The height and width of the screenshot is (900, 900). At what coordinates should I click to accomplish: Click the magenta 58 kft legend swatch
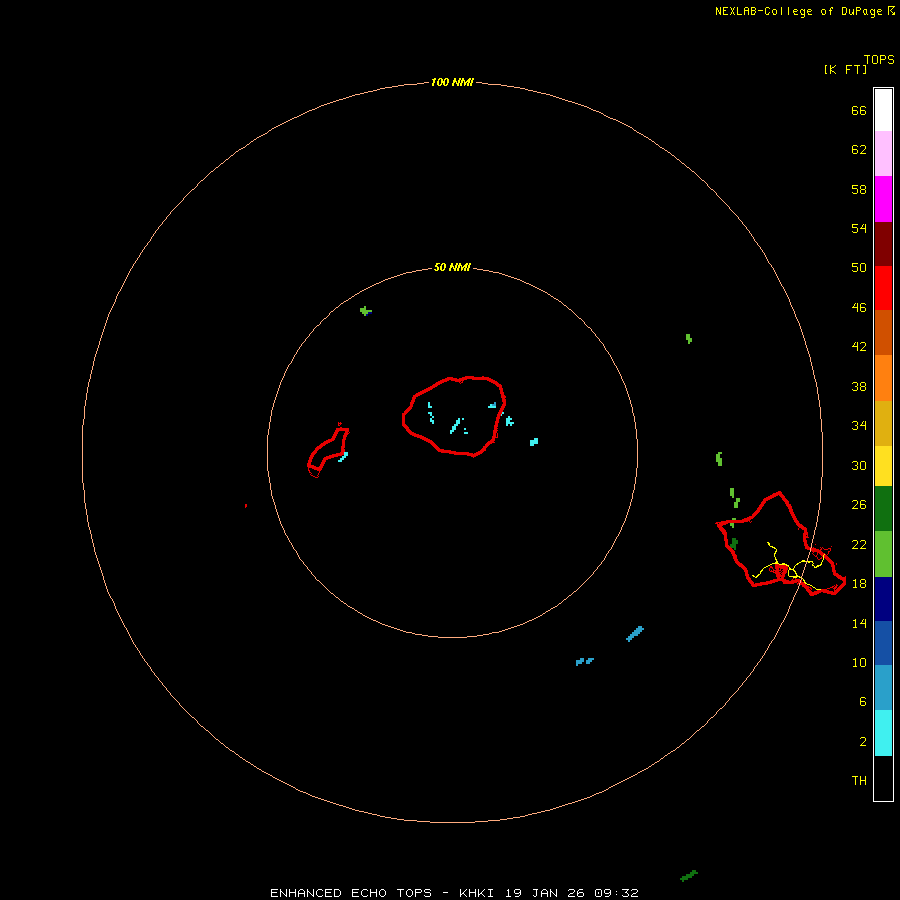[883, 199]
